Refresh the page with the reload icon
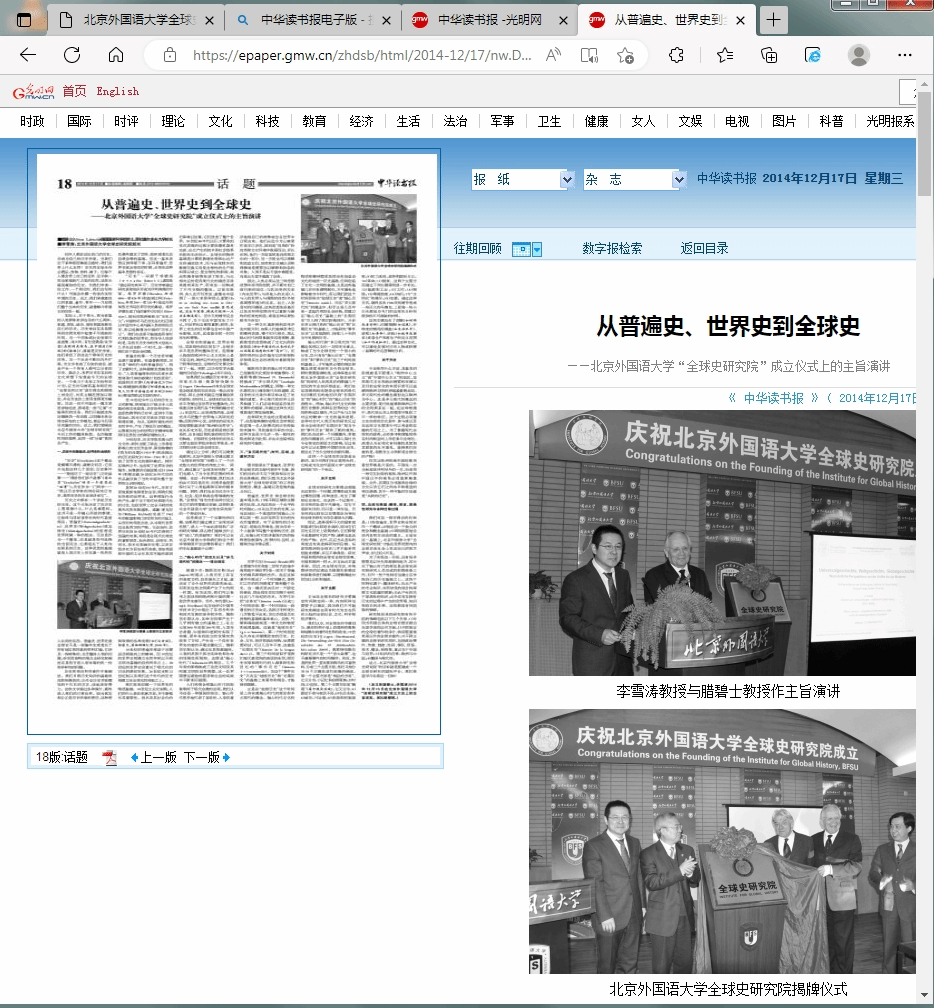934x1008 pixels. pyautogui.click(x=72, y=56)
